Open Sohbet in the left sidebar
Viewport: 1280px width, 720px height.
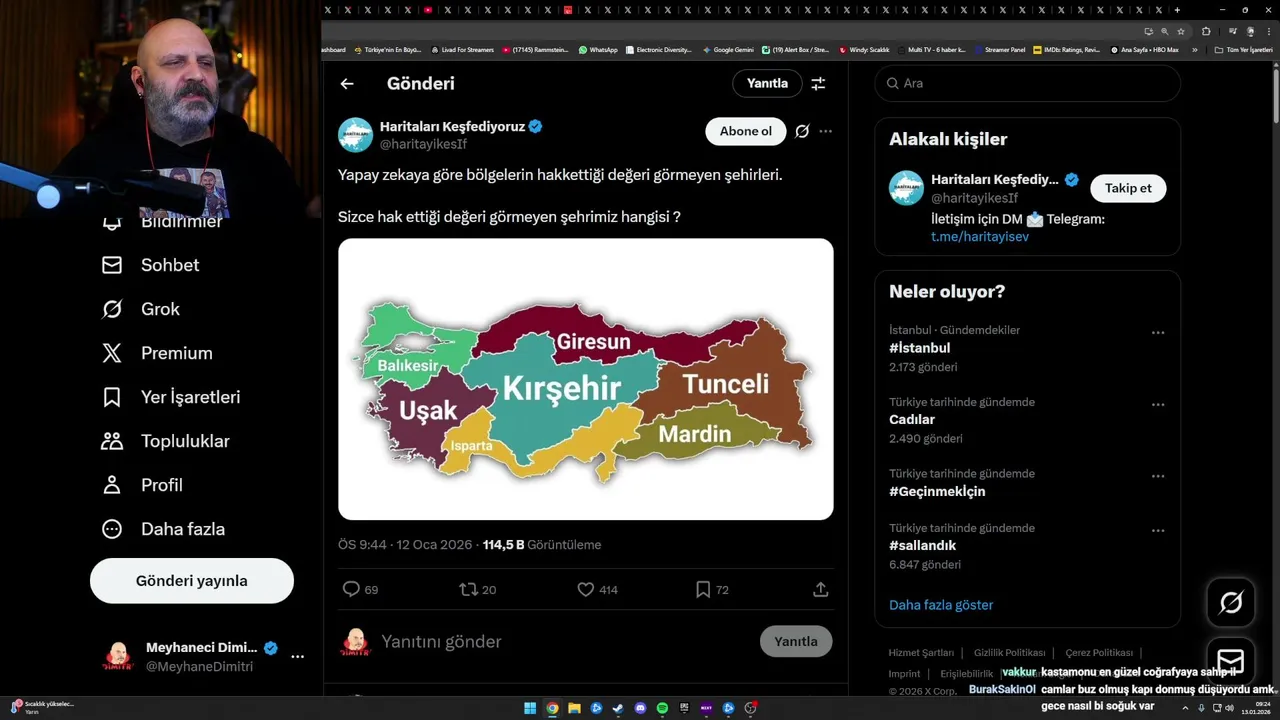point(150,265)
